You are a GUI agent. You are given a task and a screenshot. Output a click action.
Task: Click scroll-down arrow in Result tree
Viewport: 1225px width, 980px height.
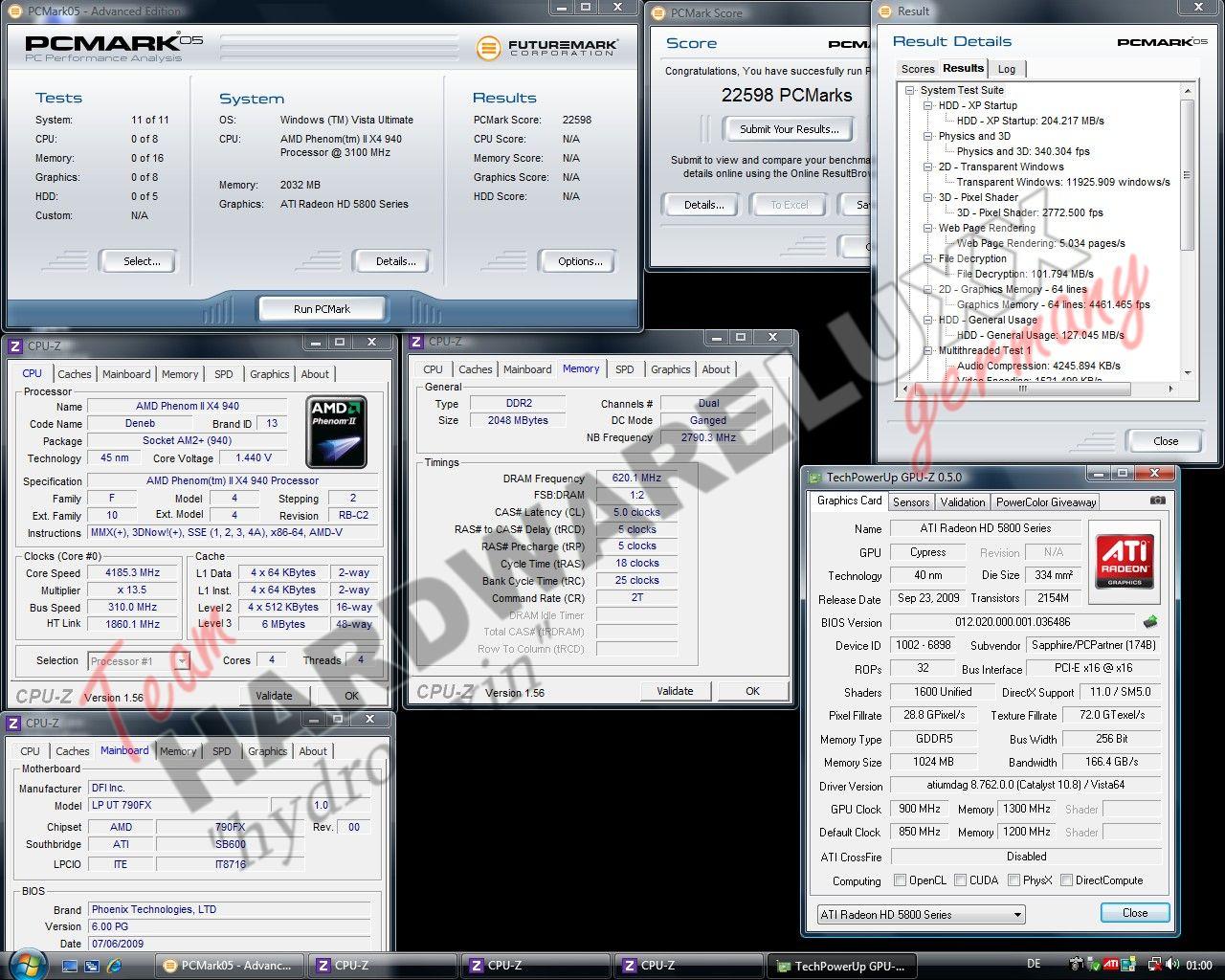1187,373
